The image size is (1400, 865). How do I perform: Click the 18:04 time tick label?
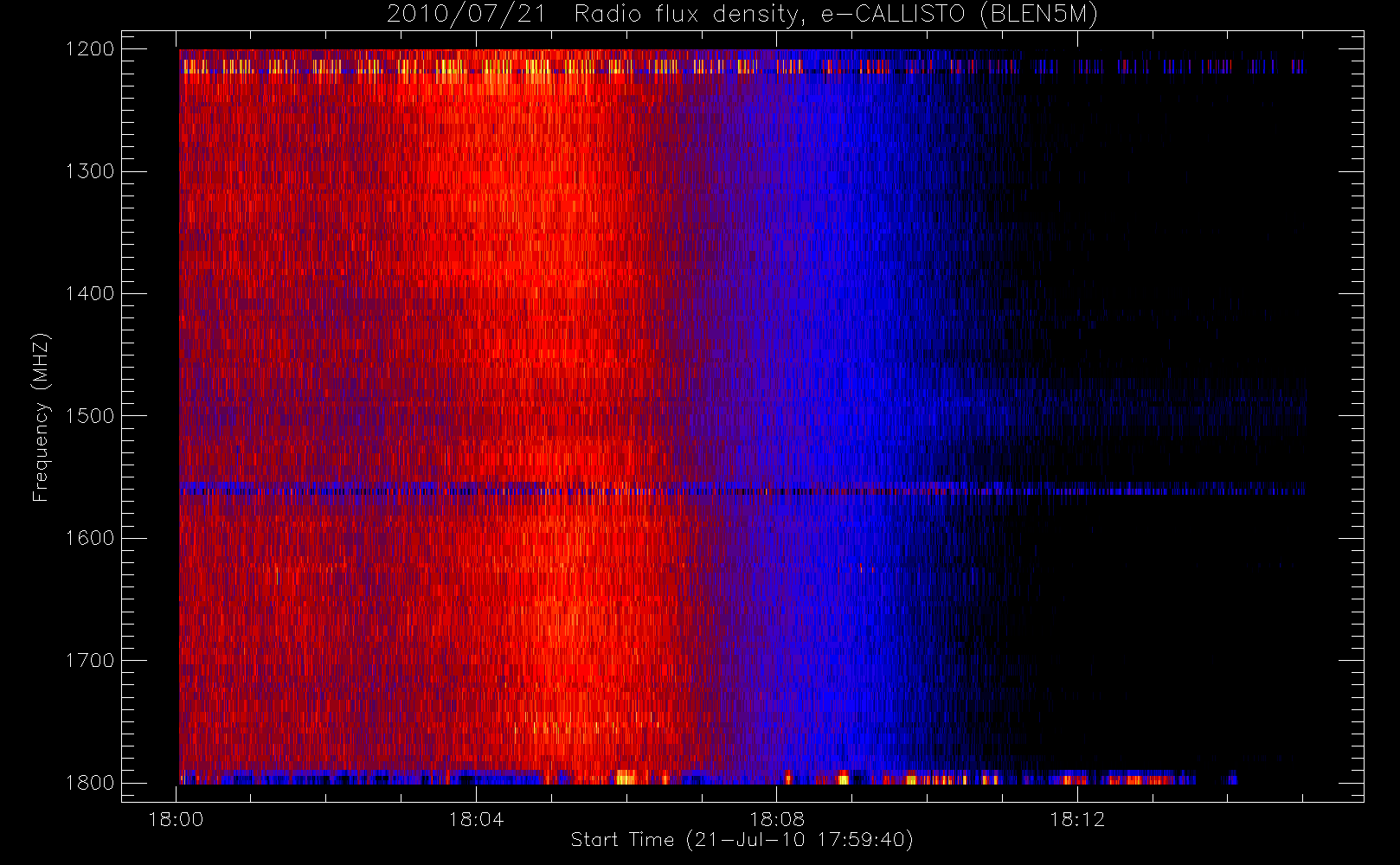pyautogui.click(x=476, y=819)
